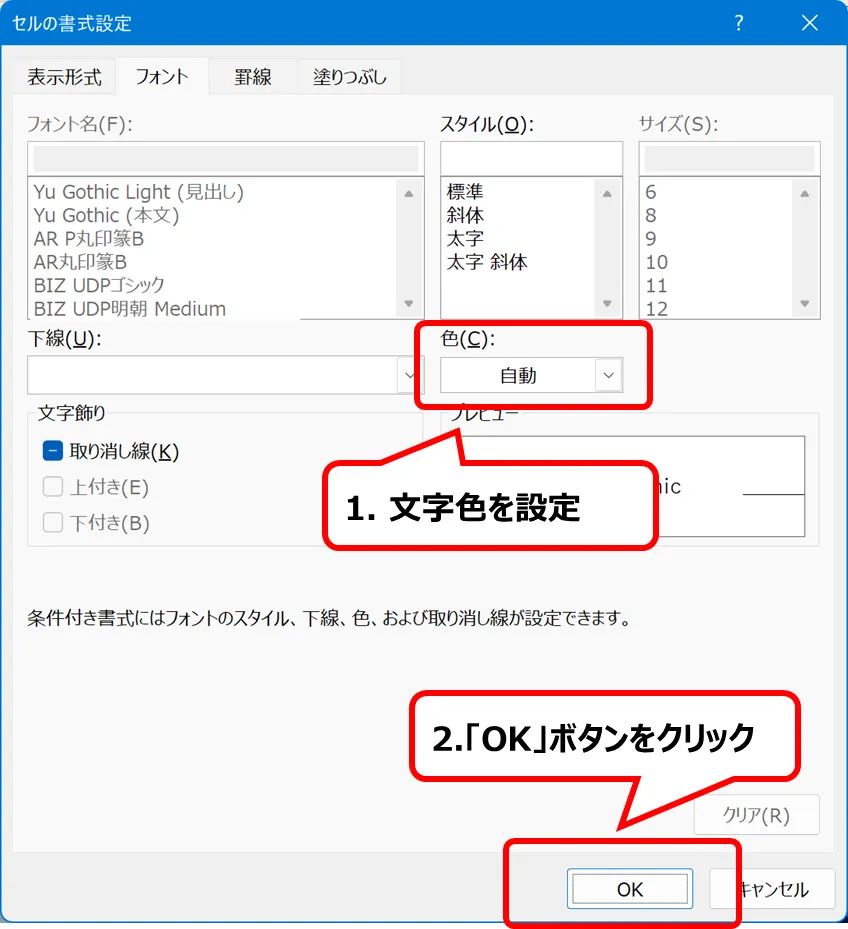Select 太字 in the style list
The width and height of the screenshot is (848, 929).
[x=466, y=239]
